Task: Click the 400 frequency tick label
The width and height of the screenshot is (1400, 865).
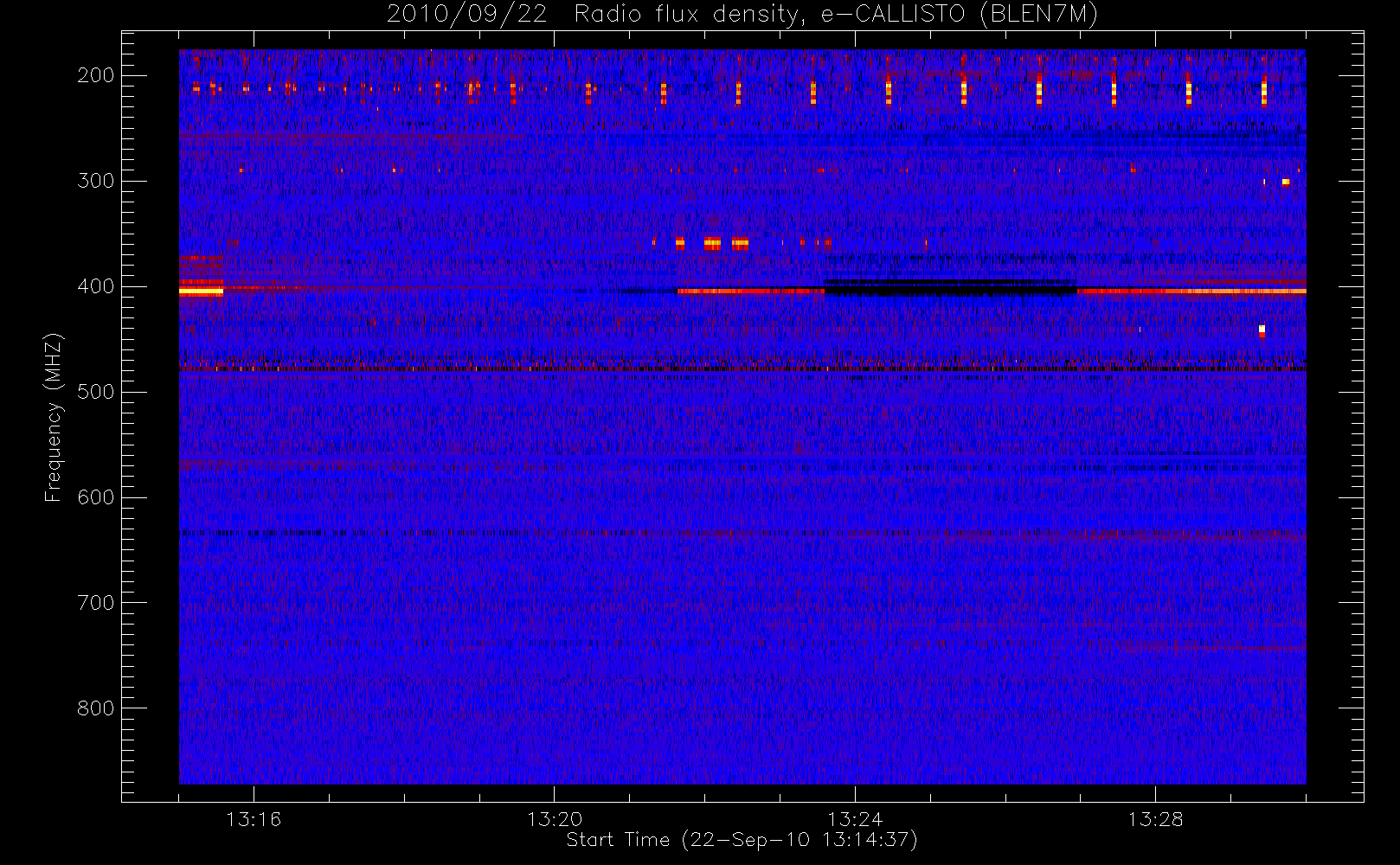Action: click(x=96, y=286)
